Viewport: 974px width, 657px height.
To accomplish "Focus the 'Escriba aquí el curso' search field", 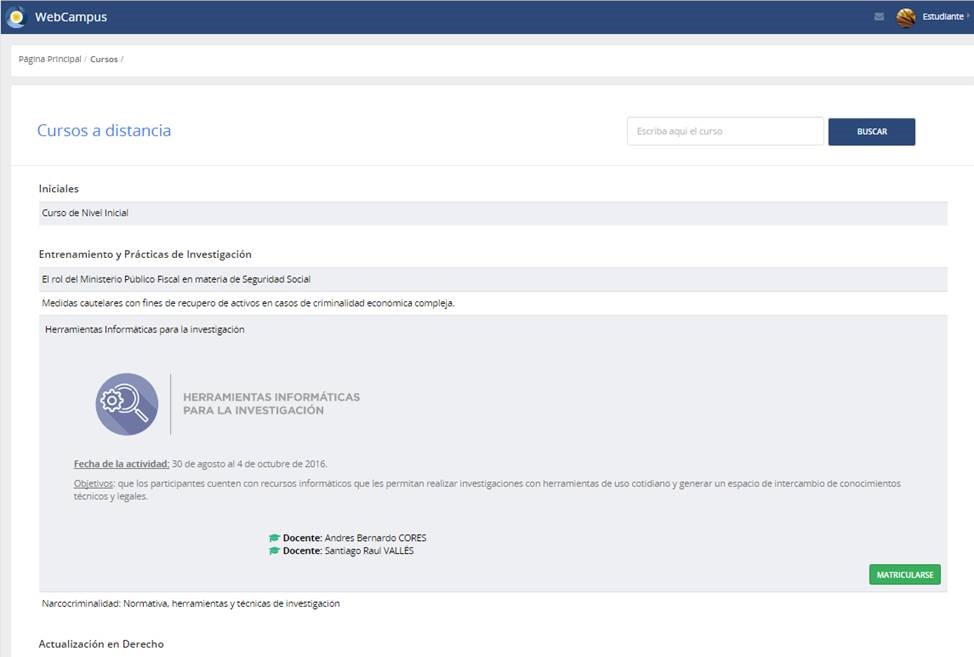I will 725,131.
